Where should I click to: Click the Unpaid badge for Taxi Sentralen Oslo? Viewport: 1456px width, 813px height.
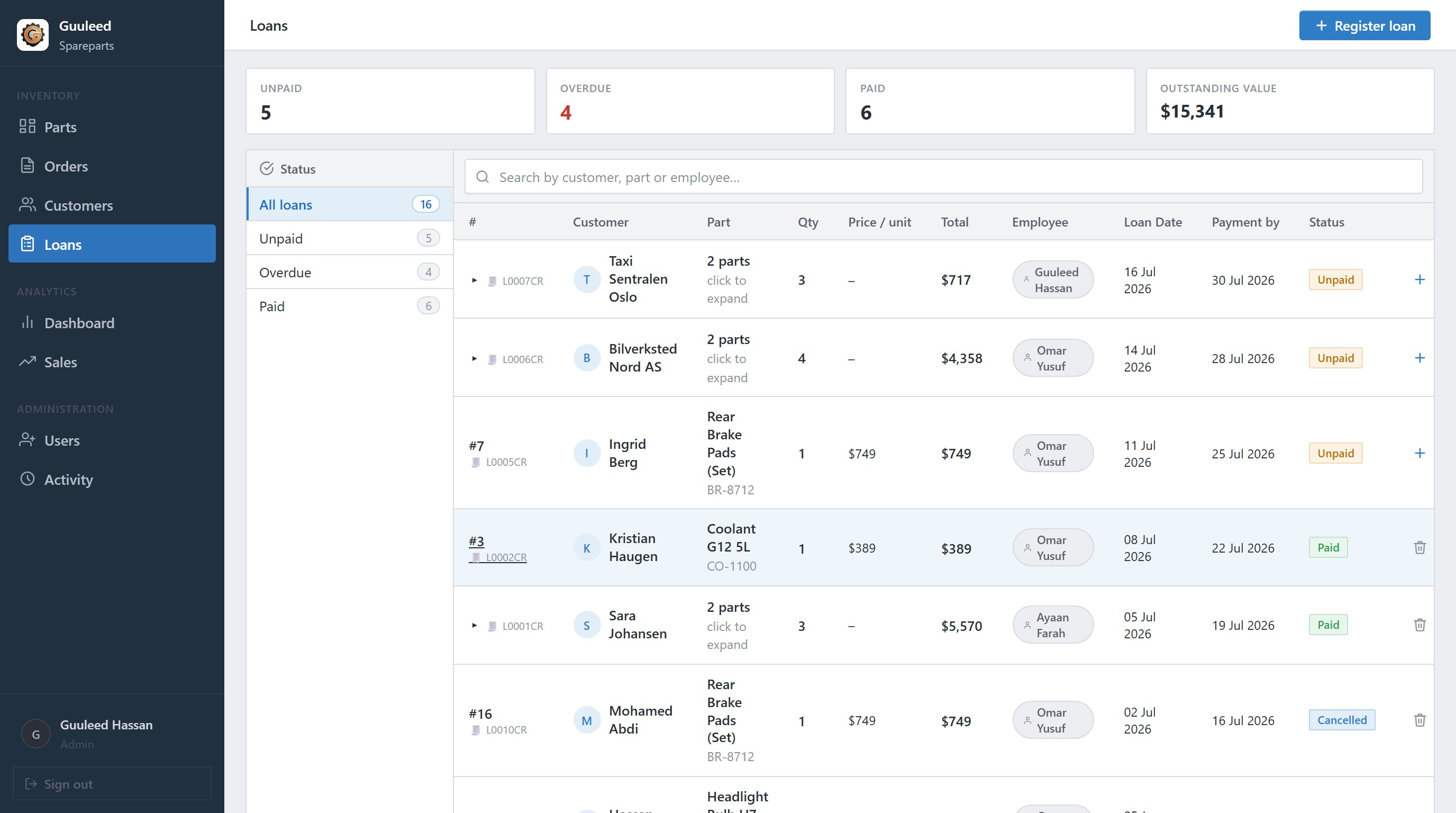(x=1335, y=279)
